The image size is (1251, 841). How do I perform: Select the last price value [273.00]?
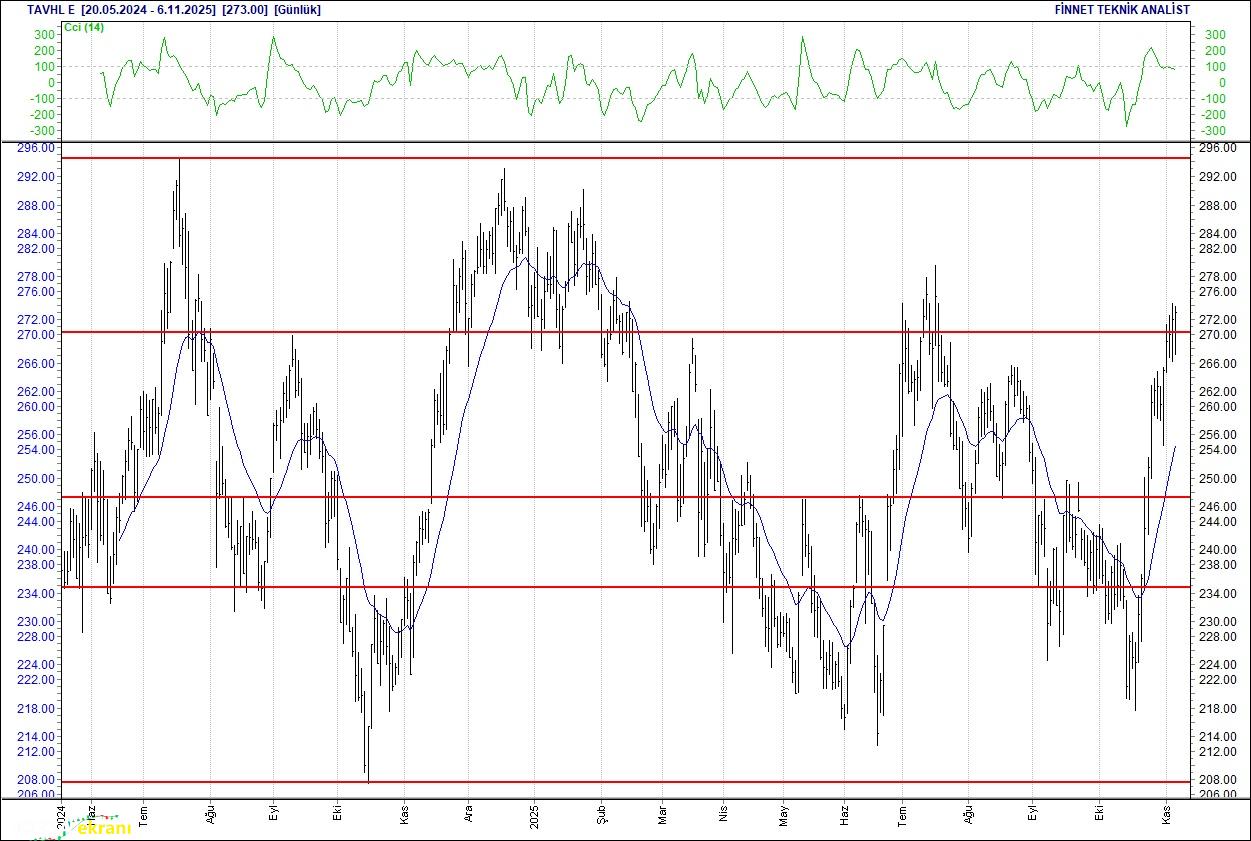[244, 10]
